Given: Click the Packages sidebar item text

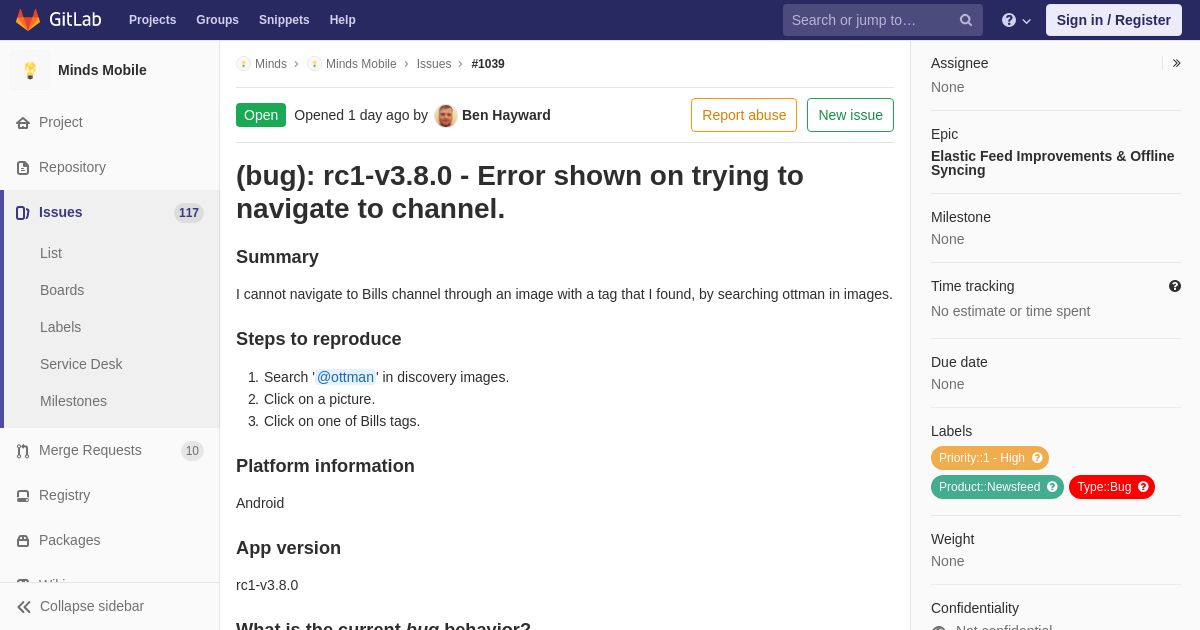Looking at the screenshot, I should pyautogui.click(x=69, y=540).
